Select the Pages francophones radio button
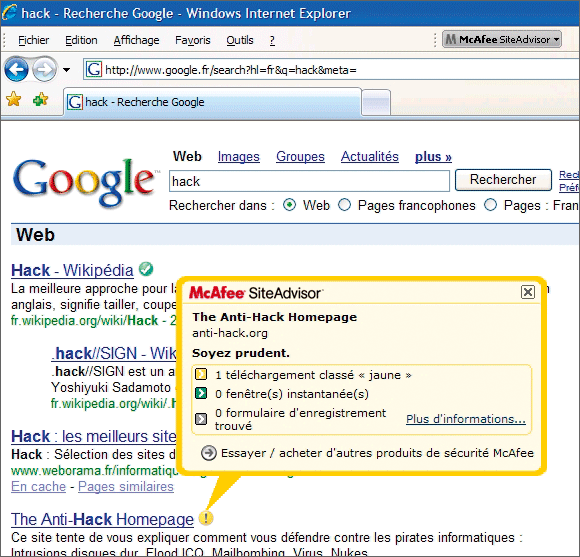The width and height of the screenshot is (580, 557). pyautogui.click(x=344, y=205)
